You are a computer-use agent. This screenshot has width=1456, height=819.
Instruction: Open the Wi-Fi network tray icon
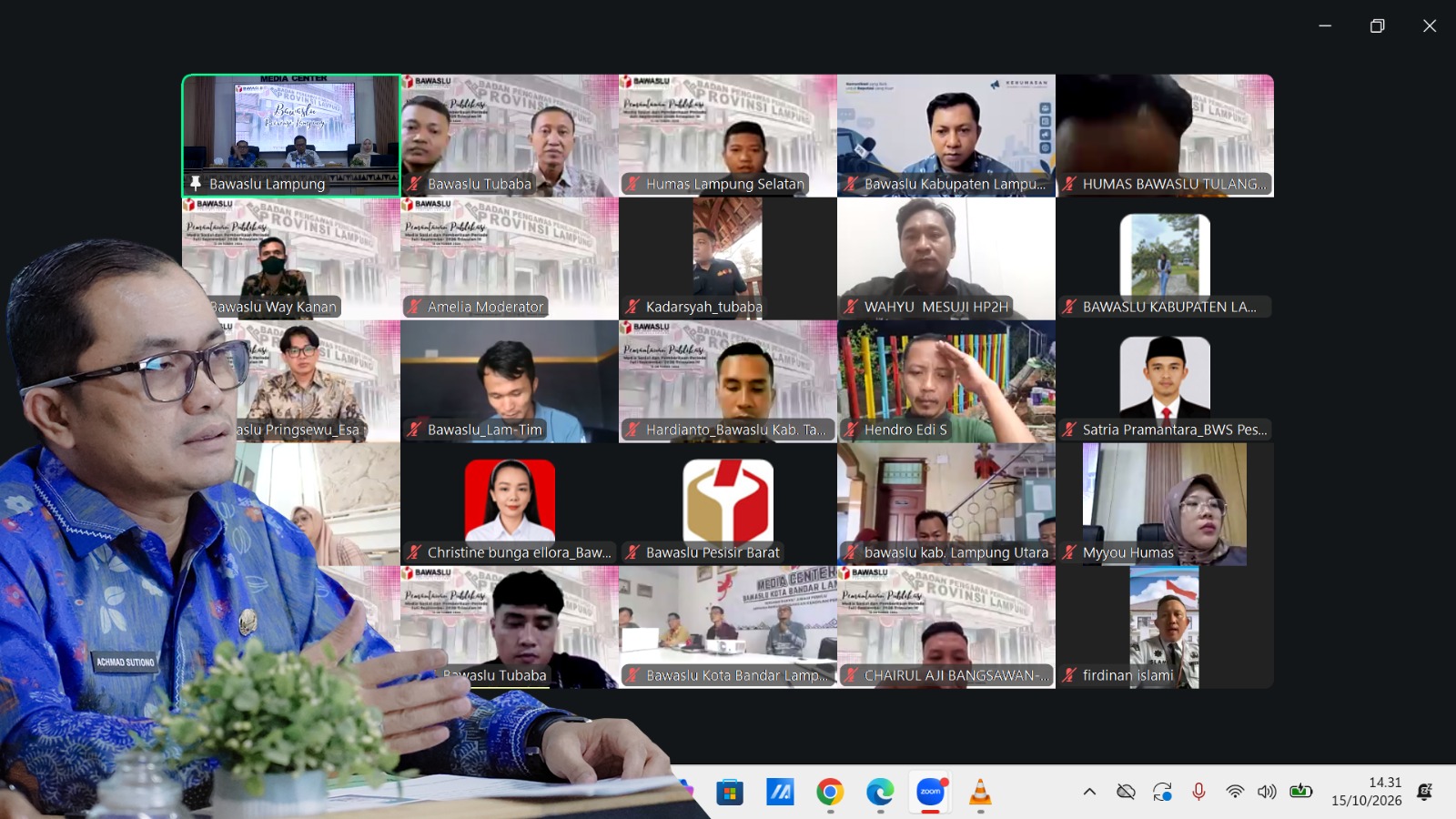tap(1235, 792)
